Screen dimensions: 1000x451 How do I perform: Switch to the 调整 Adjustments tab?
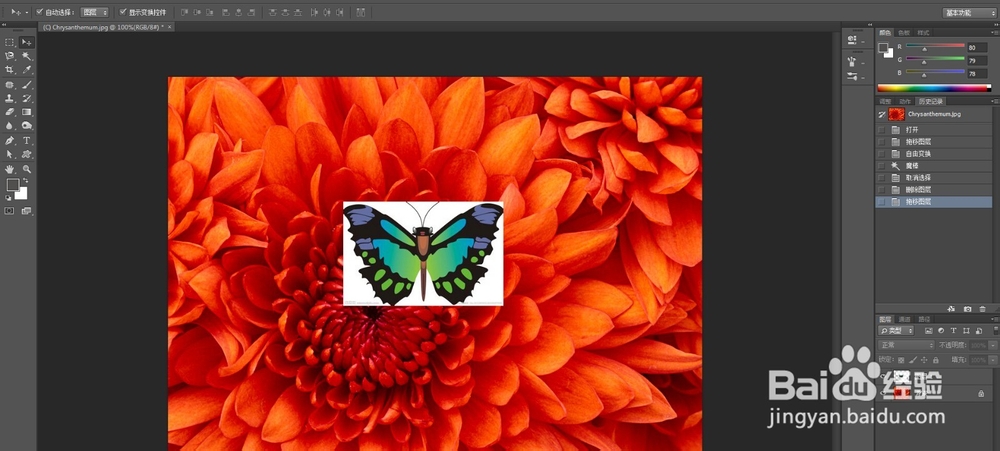click(x=885, y=101)
